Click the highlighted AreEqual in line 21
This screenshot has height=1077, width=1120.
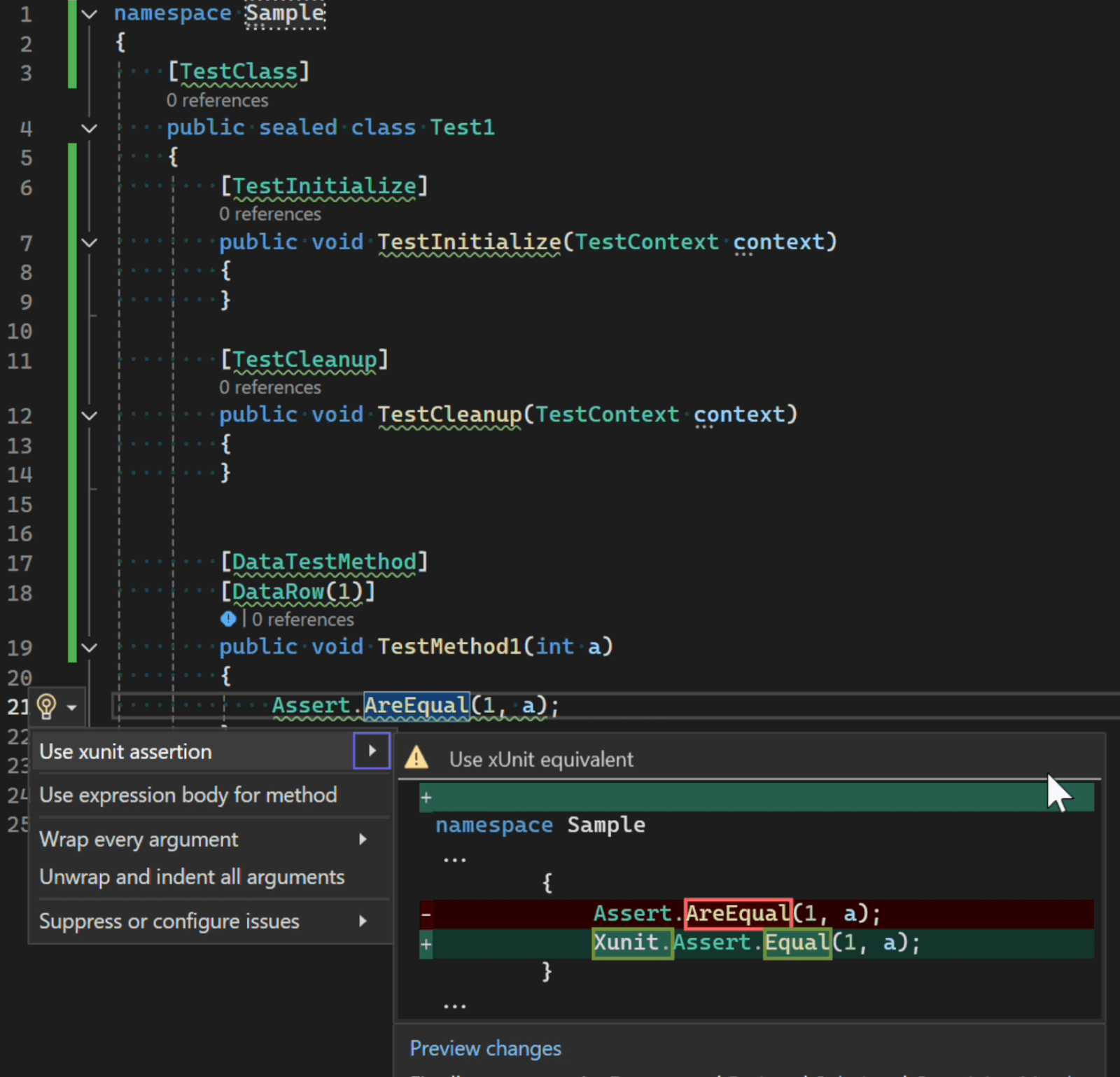416,705
